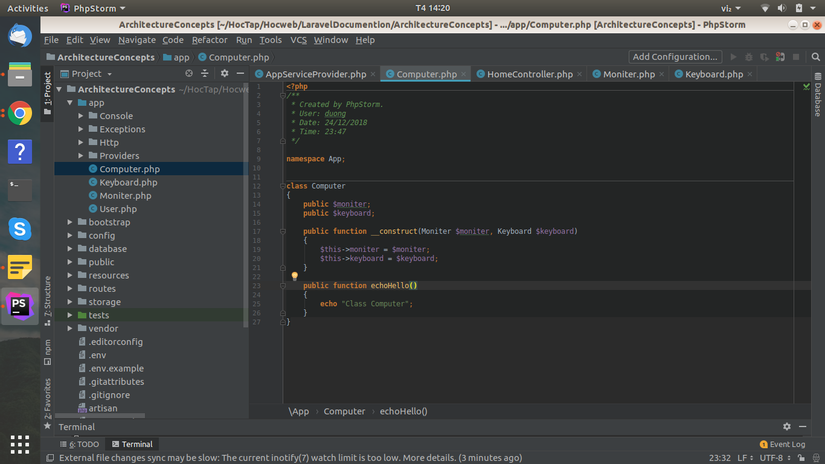Expand the Console folder in project tree
The height and width of the screenshot is (464, 825).
pos(81,116)
